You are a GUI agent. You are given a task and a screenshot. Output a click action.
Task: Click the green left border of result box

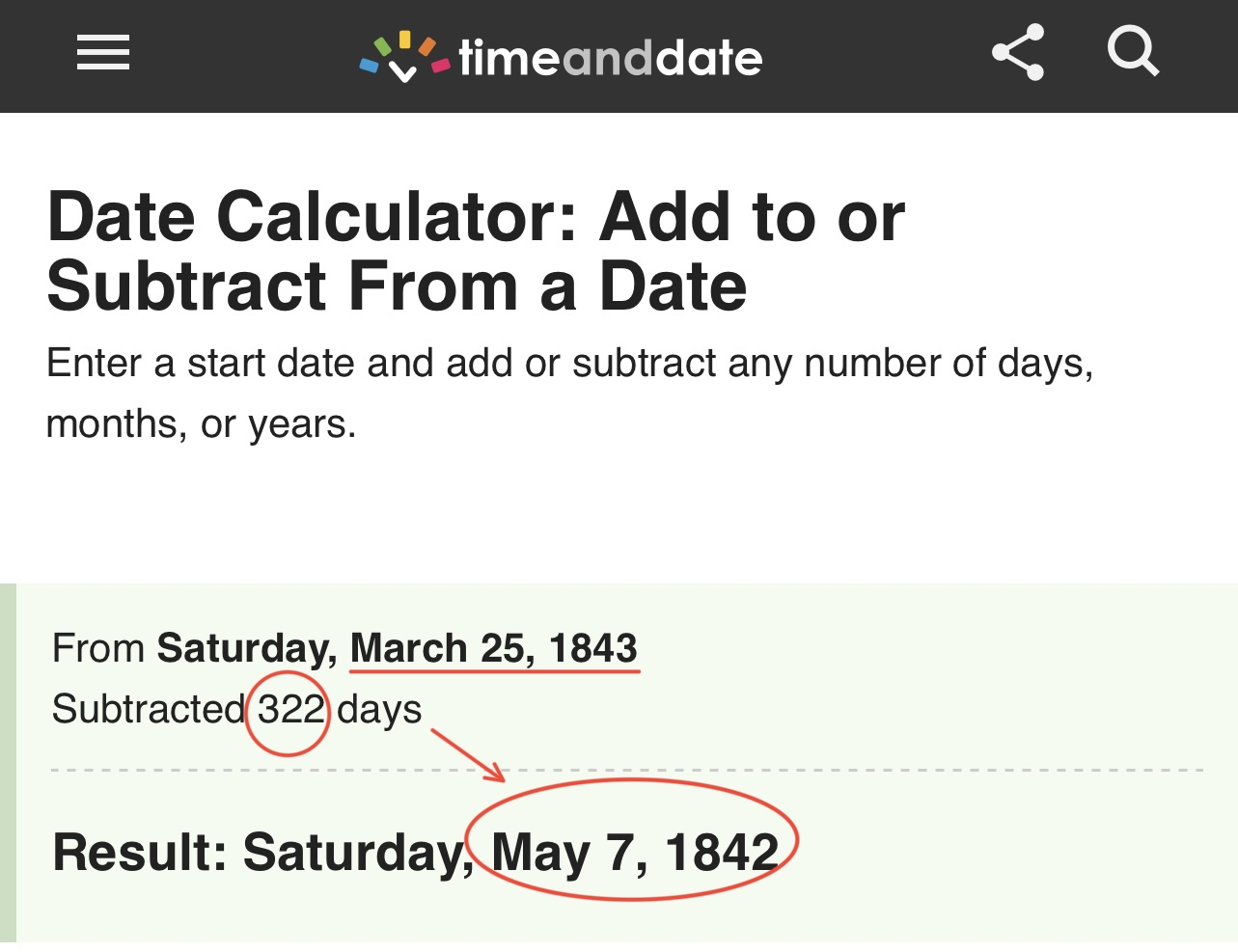tap(8, 762)
